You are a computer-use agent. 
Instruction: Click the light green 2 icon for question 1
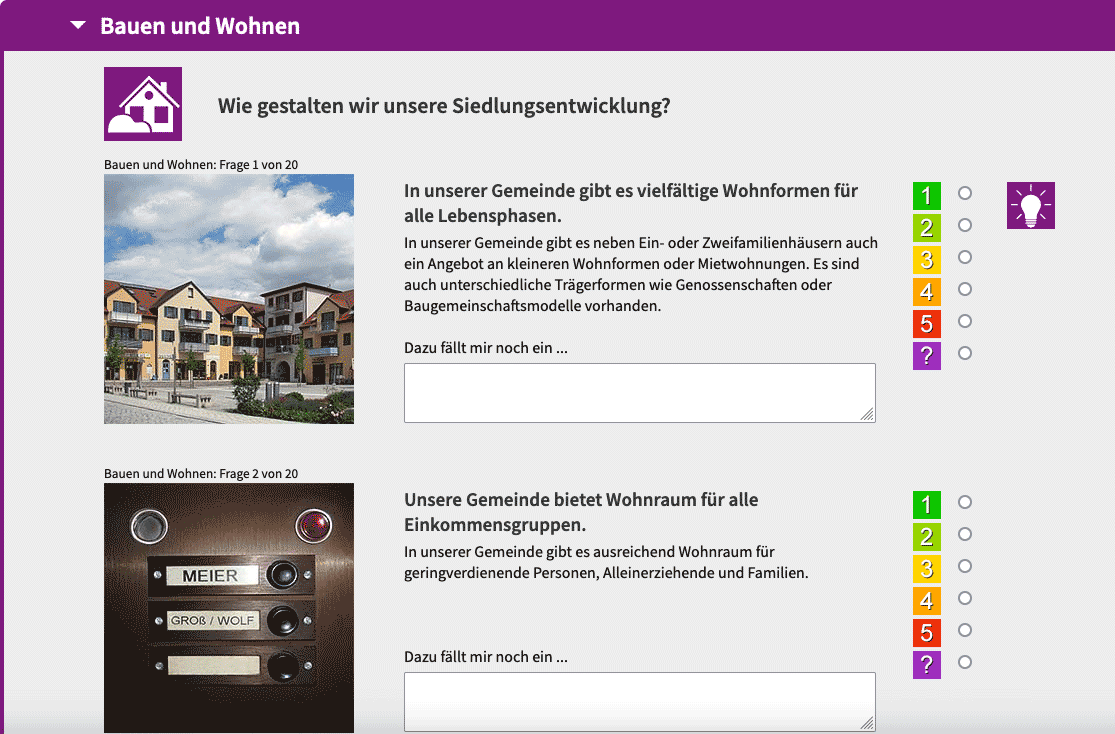926,227
